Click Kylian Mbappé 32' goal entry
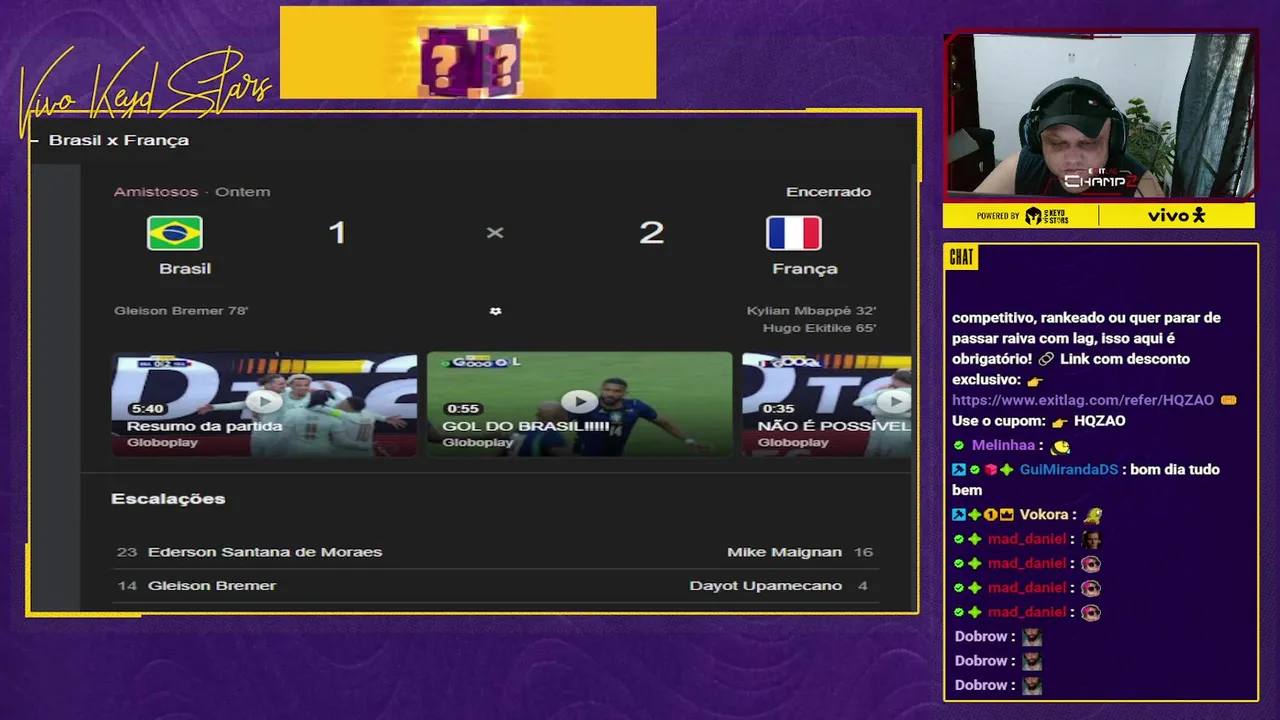 click(811, 311)
